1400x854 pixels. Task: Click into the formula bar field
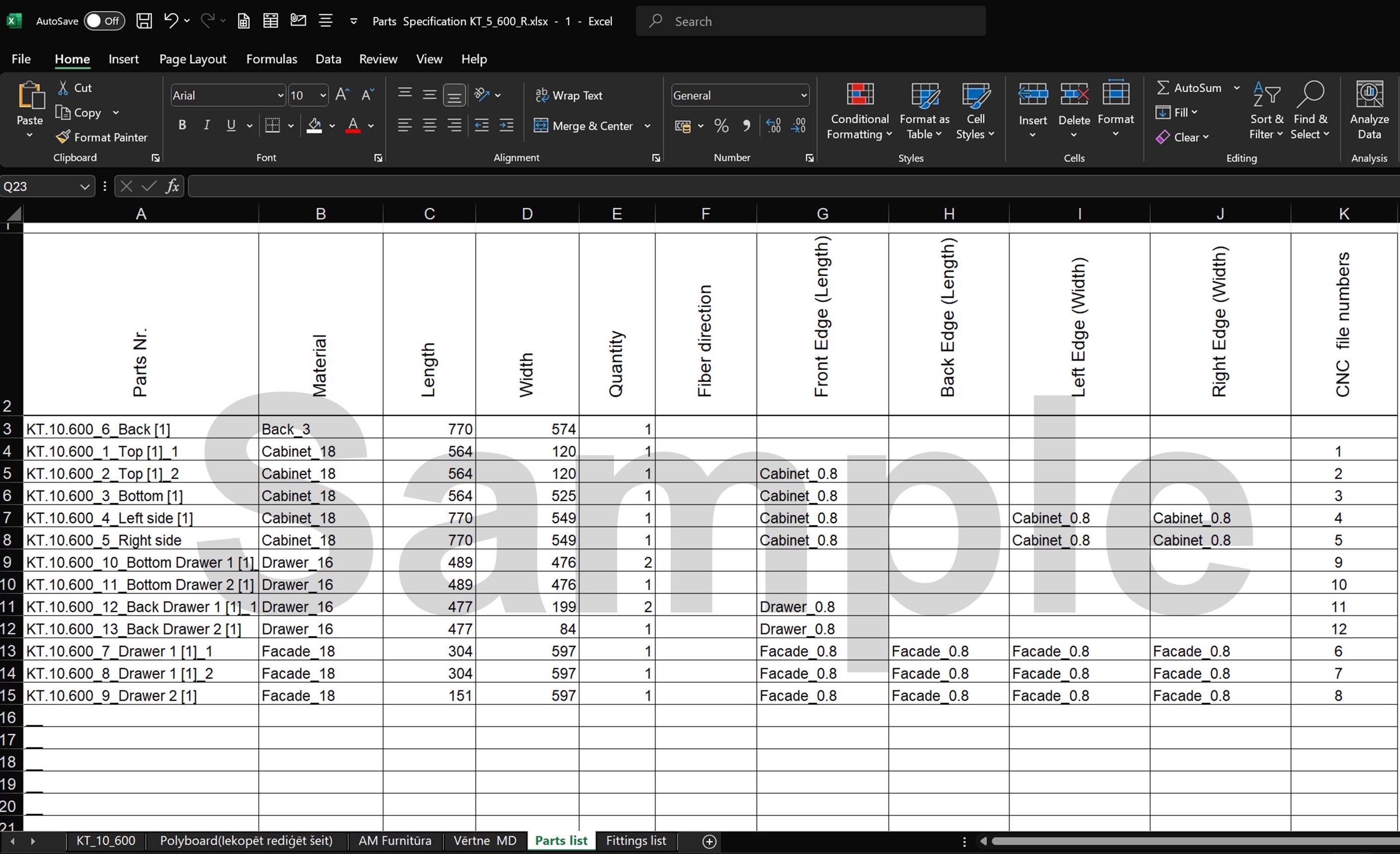click(793, 186)
